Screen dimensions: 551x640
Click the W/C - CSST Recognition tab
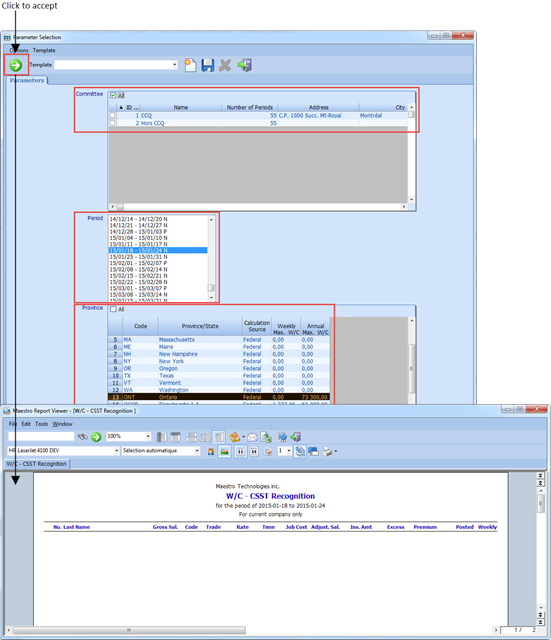(37, 464)
